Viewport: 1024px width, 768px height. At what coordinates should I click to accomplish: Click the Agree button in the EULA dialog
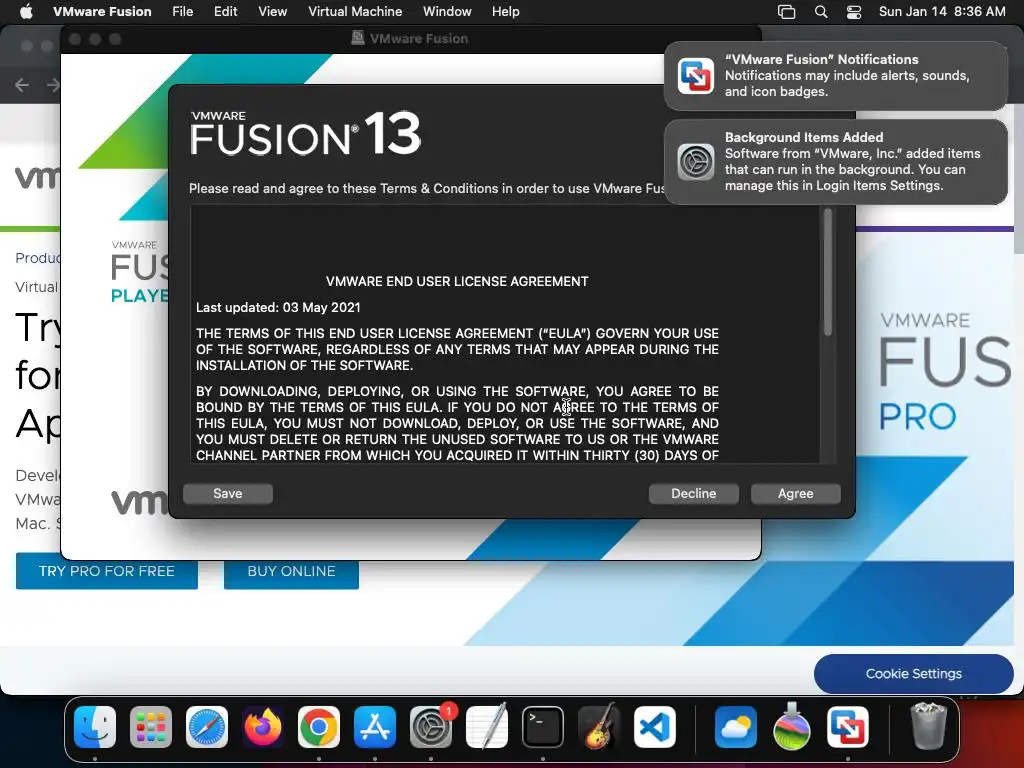[795, 494]
